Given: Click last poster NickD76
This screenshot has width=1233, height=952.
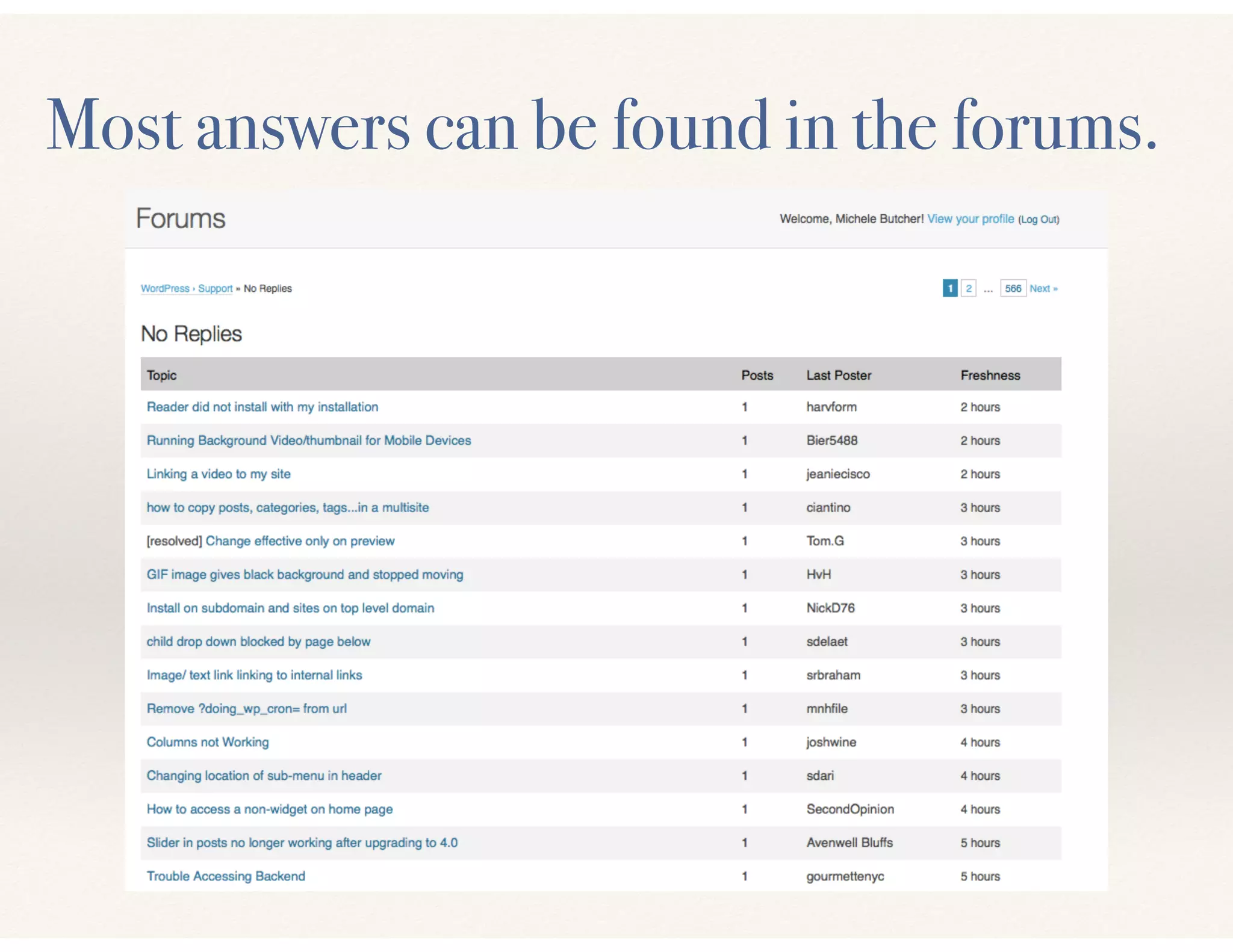Looking at the screenshot, I should [830, 608].
